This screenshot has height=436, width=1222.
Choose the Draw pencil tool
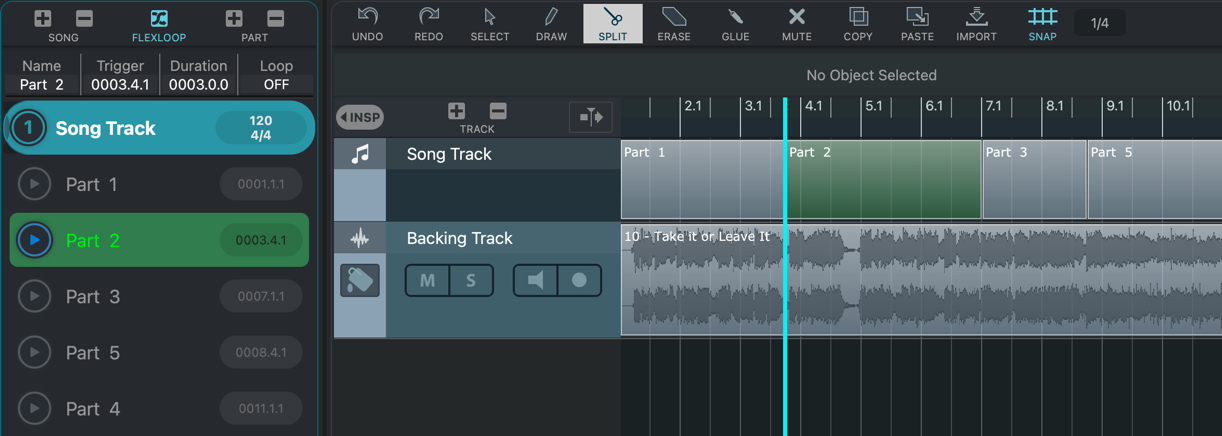click(551, 23)
